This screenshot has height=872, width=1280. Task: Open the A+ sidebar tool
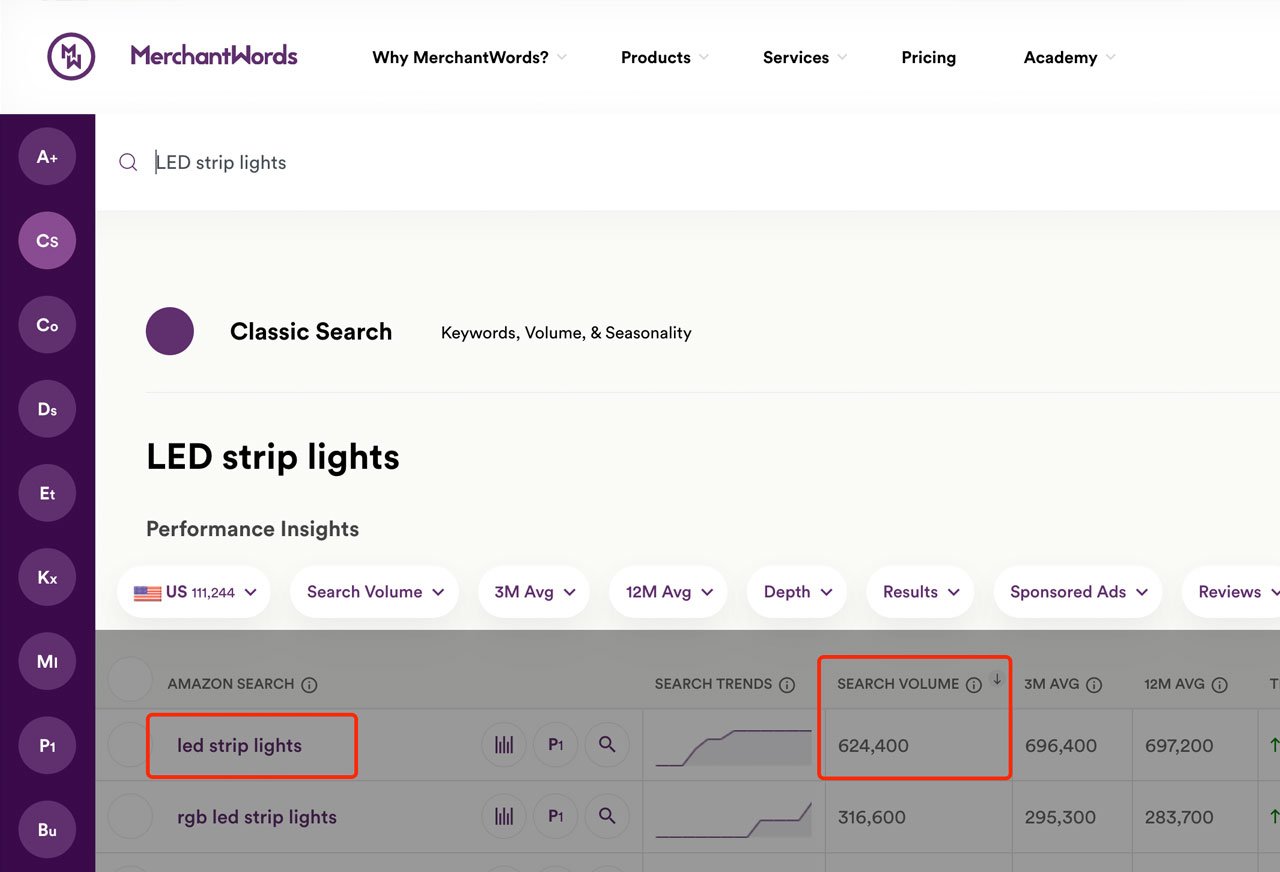(x=47, y=157)
